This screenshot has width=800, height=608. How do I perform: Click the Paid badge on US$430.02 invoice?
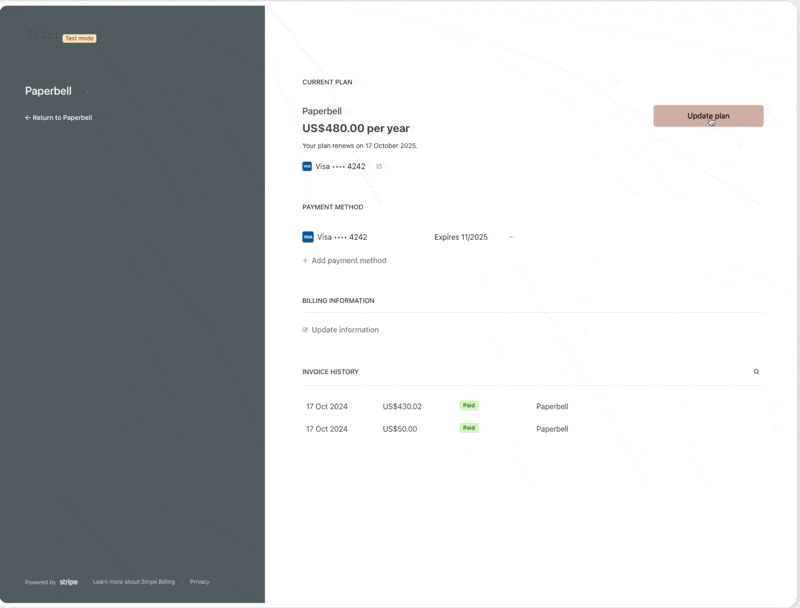tap(469, 406)
